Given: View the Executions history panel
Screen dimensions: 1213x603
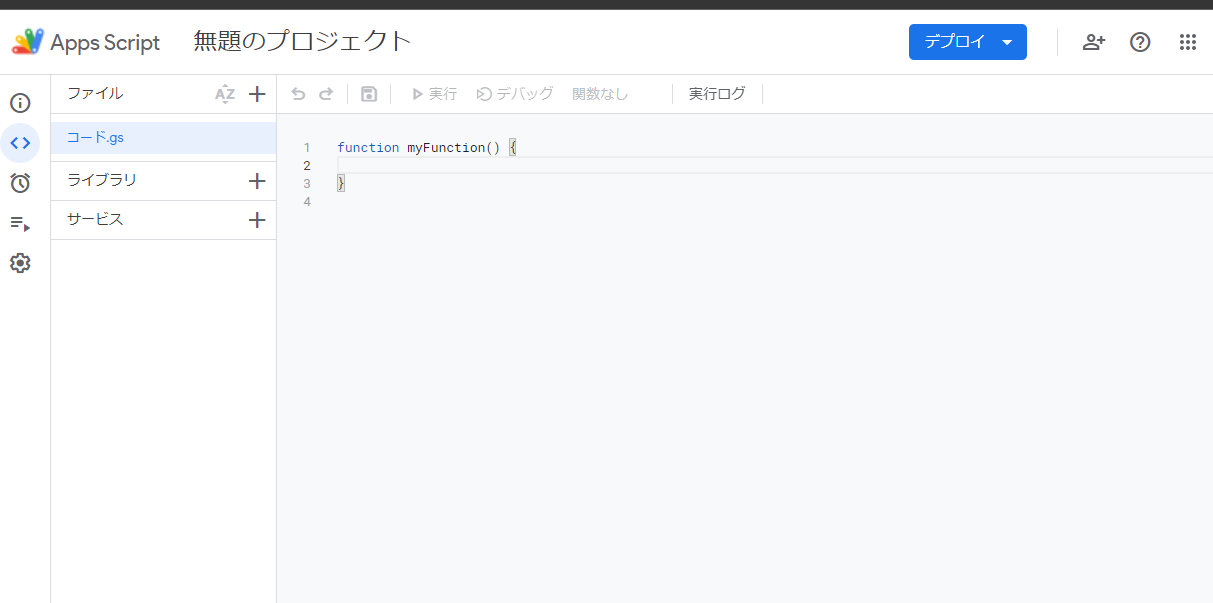Looking at the screenshot, I should pyautogui.click(x=20, y=223).
